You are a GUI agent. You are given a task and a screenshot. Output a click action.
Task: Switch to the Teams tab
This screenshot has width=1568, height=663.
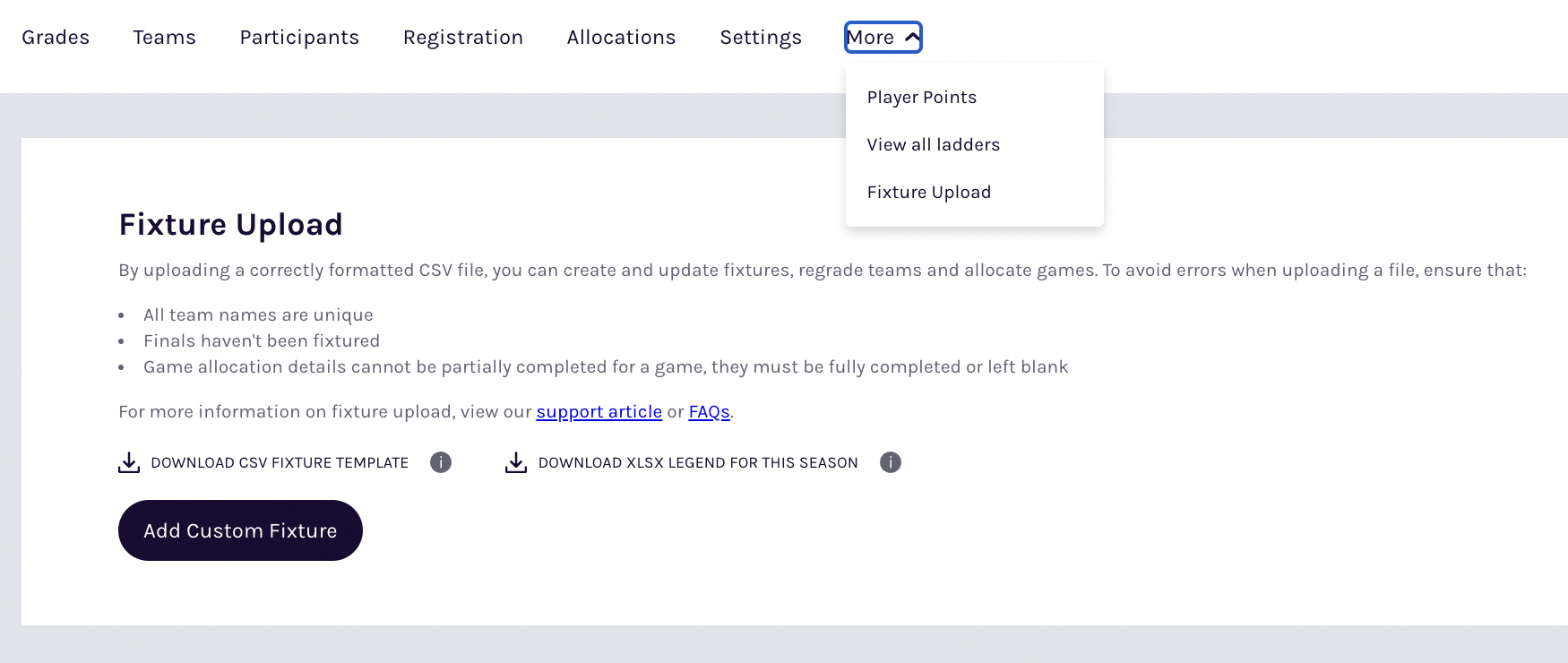pyautogui.click(x=164, y=38)
